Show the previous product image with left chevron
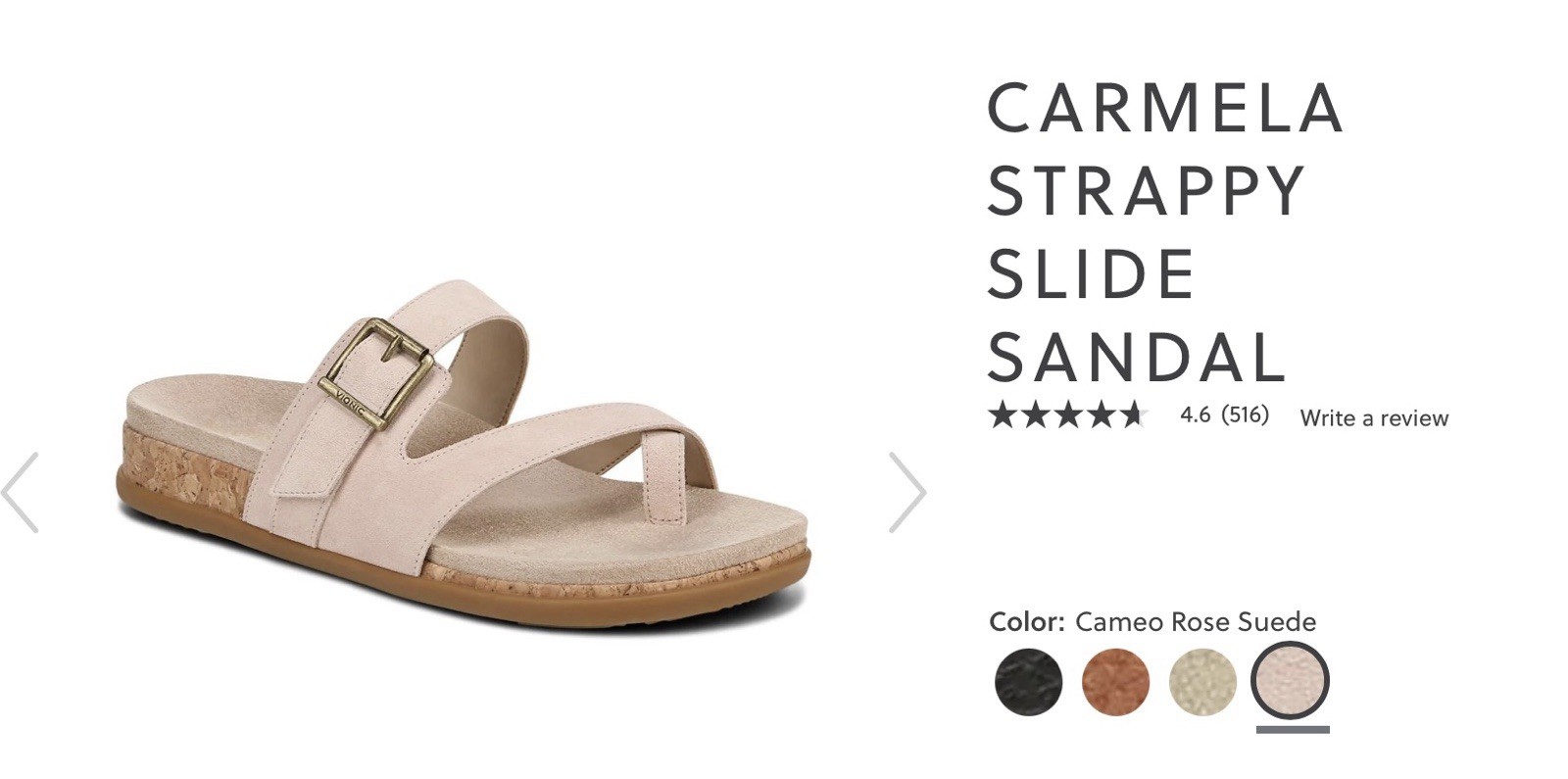This screenshot has height=779, width=1568. [x=20, y=493]
